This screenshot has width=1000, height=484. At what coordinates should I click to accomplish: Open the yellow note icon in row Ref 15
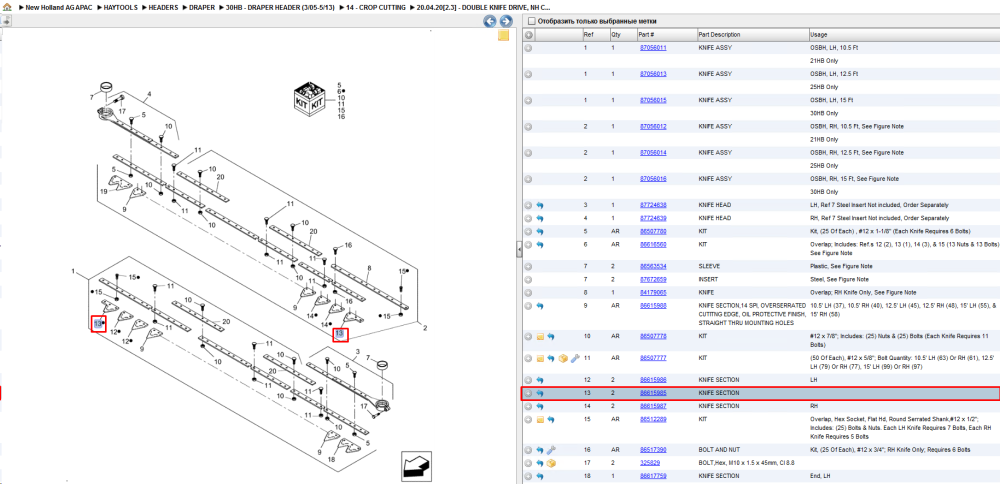click(x=540, y=420)
